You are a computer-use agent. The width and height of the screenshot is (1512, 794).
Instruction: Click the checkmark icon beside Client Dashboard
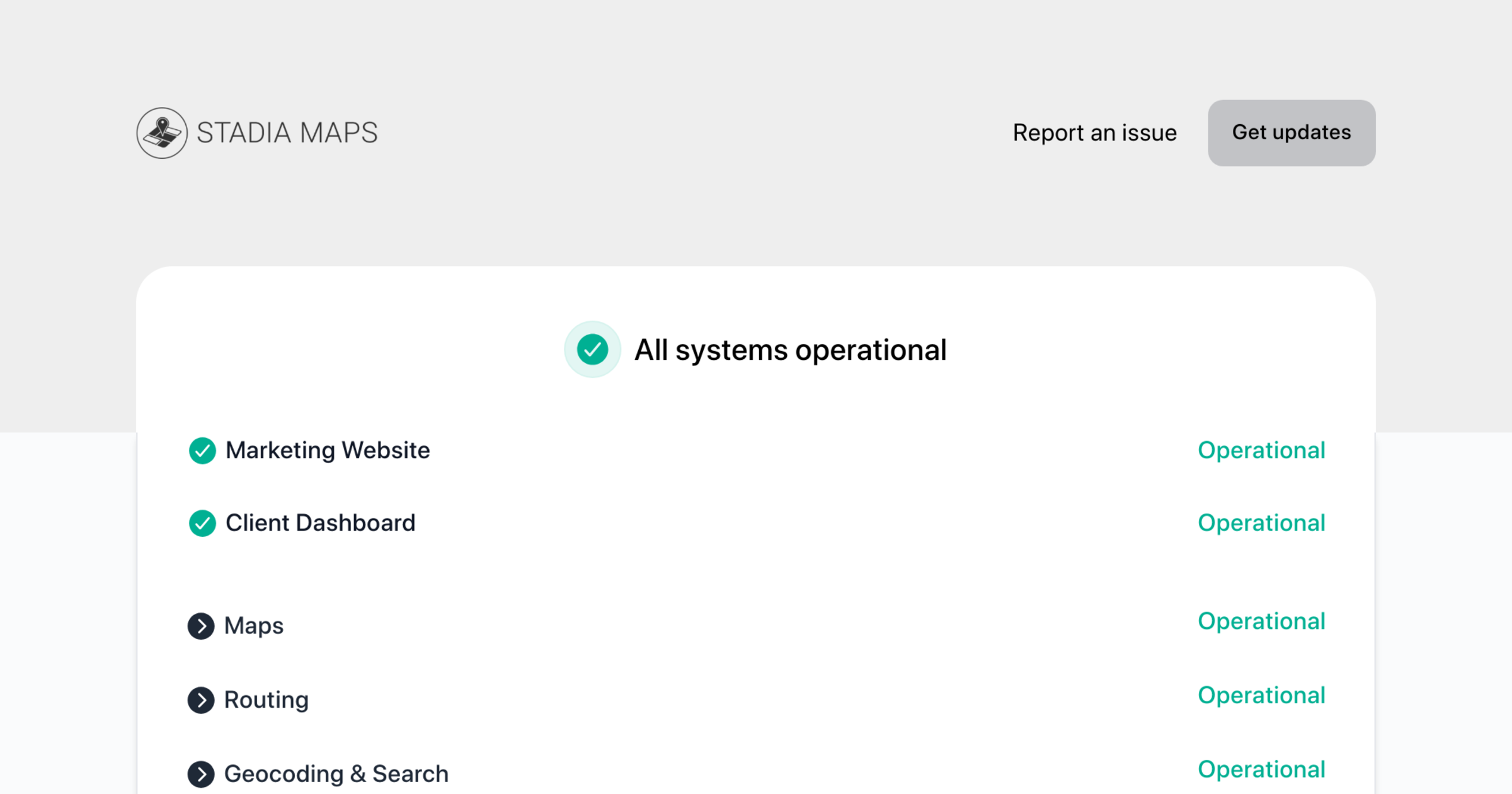(202, 524)
